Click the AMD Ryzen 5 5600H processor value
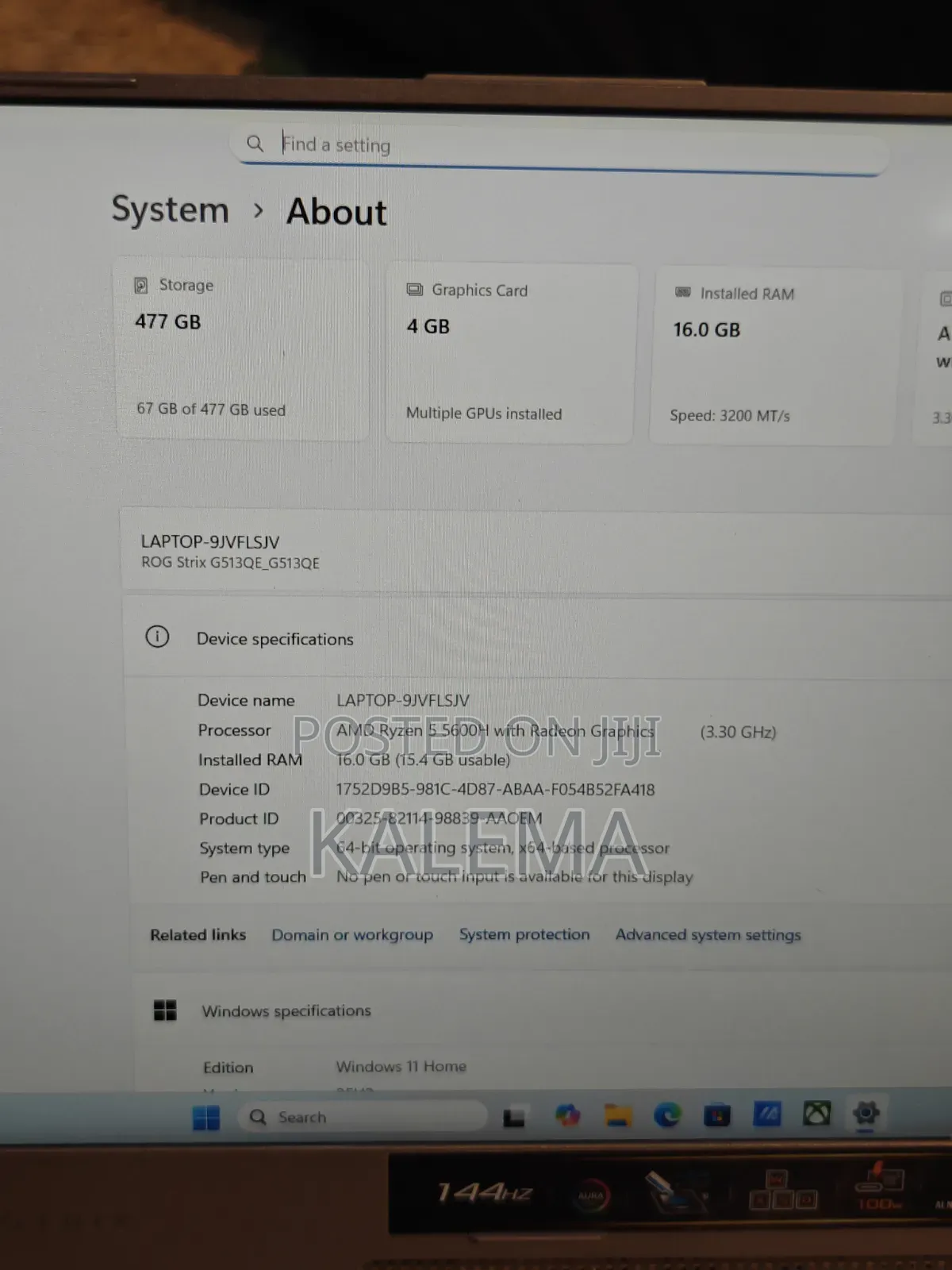This screenshot has width=952, height=1270. click(496, 731)
